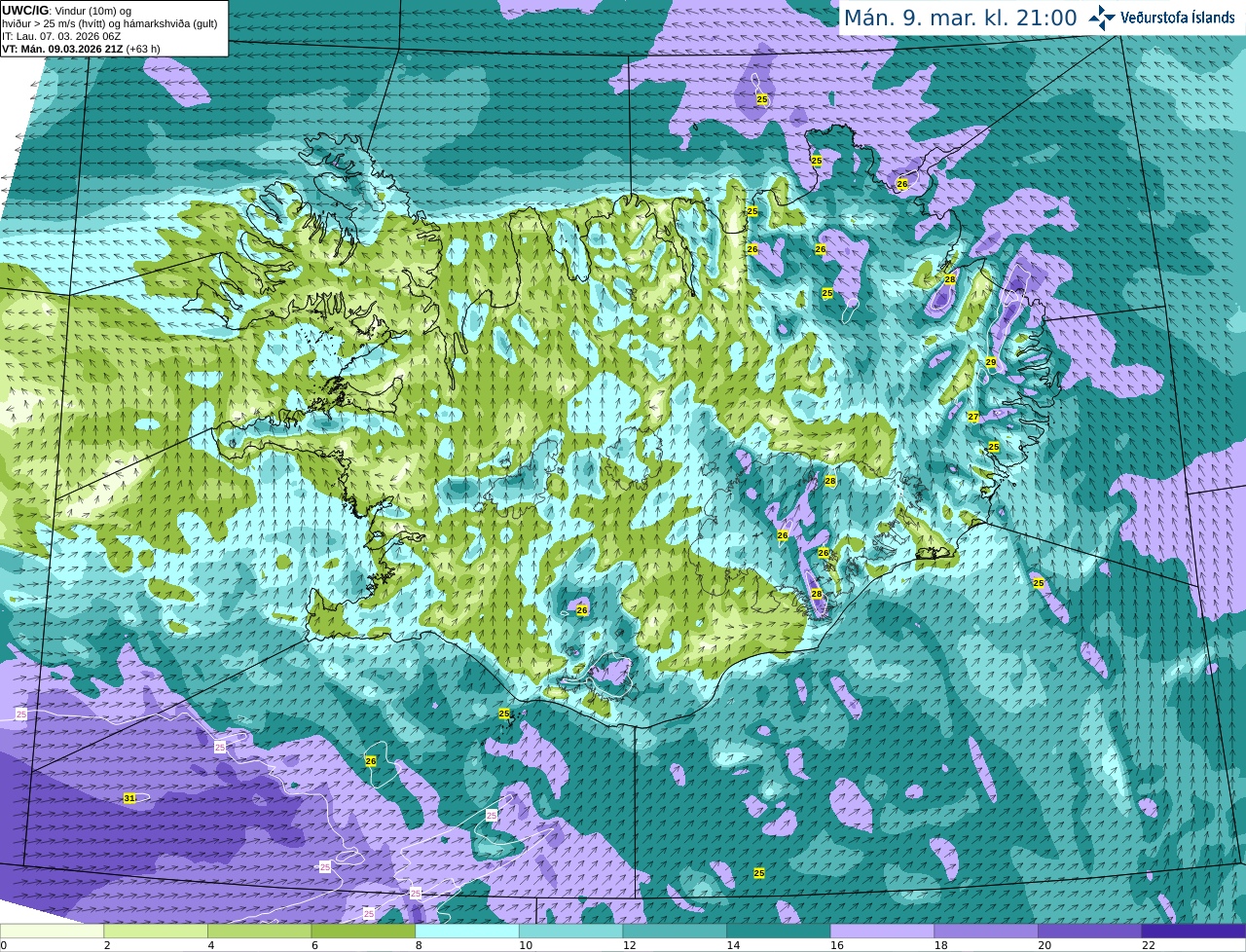Viewport: 1246px width, 952px height.
Task: Click the yellow 27 gust label
Action: (x=973, y=417)
